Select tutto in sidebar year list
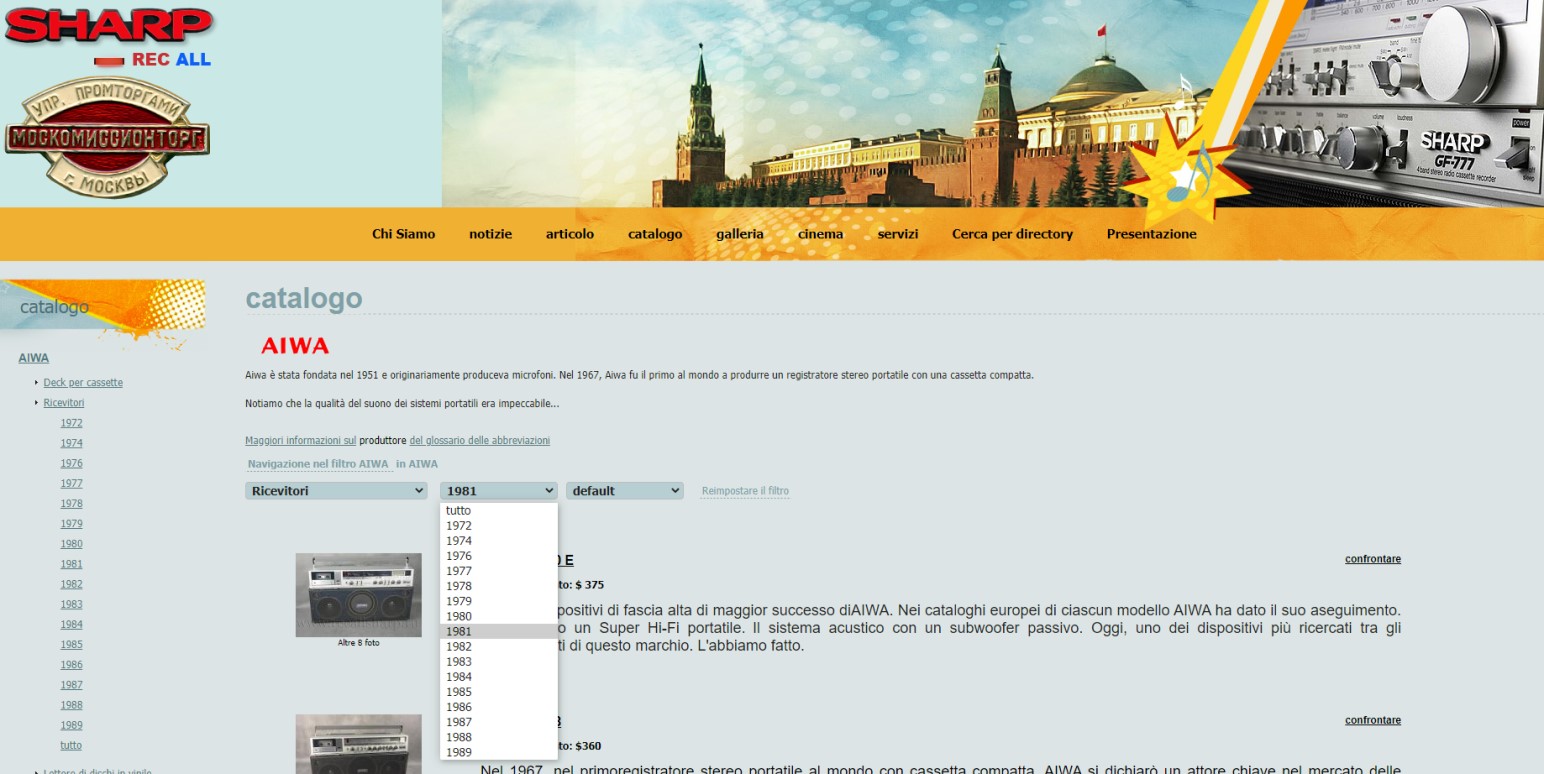The height and width of the screenshot is (774, 1544). click(x=71, y=746)
